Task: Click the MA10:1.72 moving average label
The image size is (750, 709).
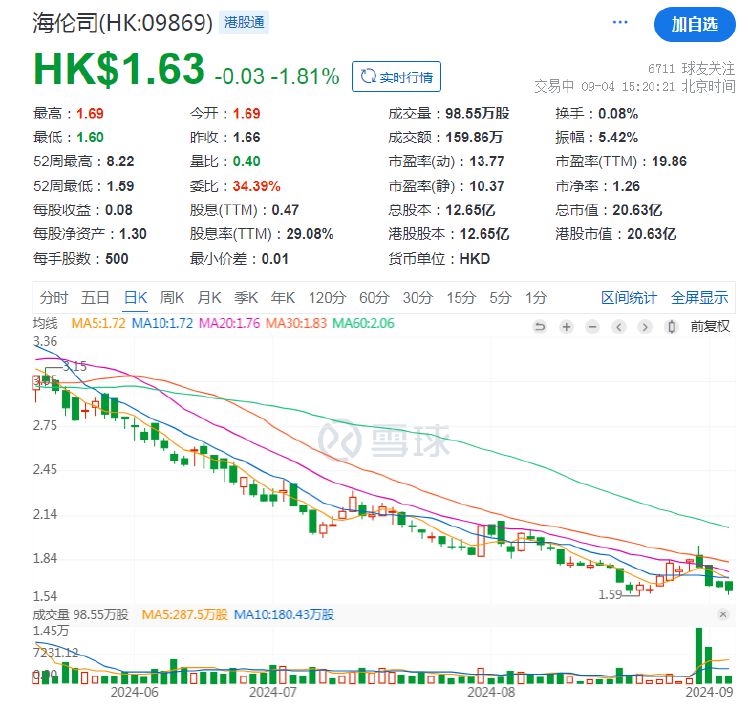Action: [x=162, y=323]
